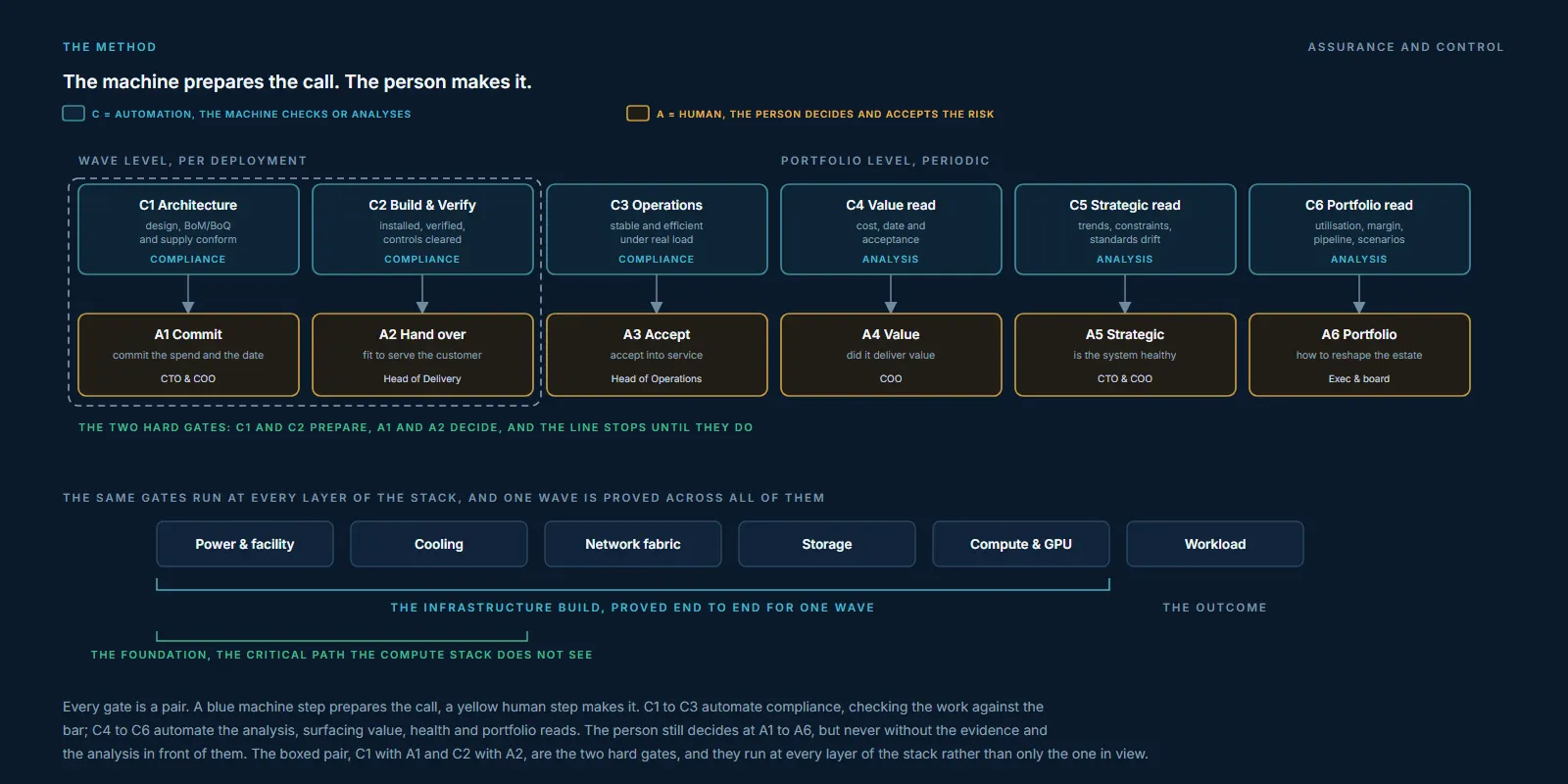The width and height of the screenshot is (1568, 784).
Task: Click the 'how to reshape the estate' text
Action: tap(1359, 356)
